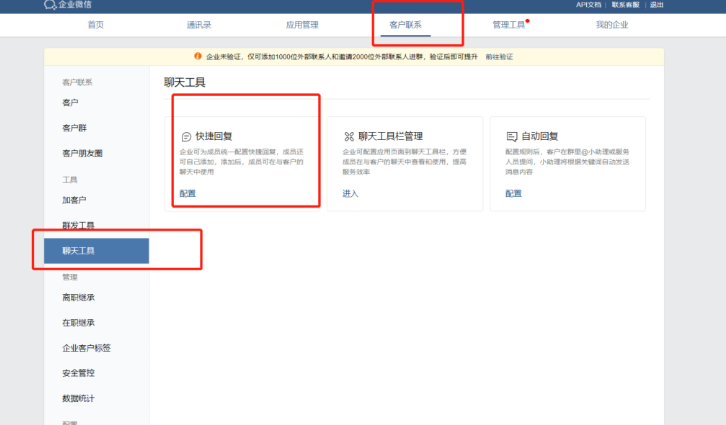Select 客户群 in the sidebar

75,128
